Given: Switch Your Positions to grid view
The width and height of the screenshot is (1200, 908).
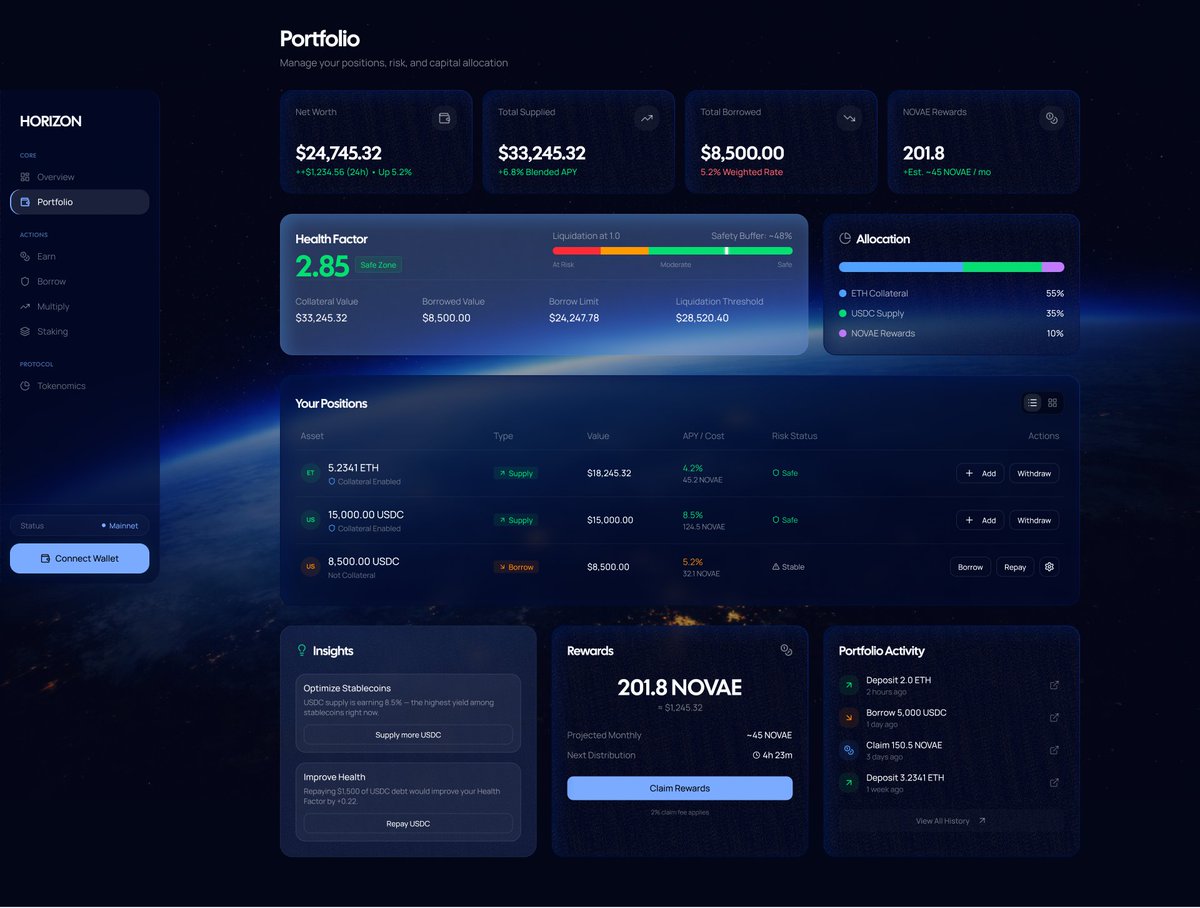Looking at the screenshot, I should [x=1052, y=403].
